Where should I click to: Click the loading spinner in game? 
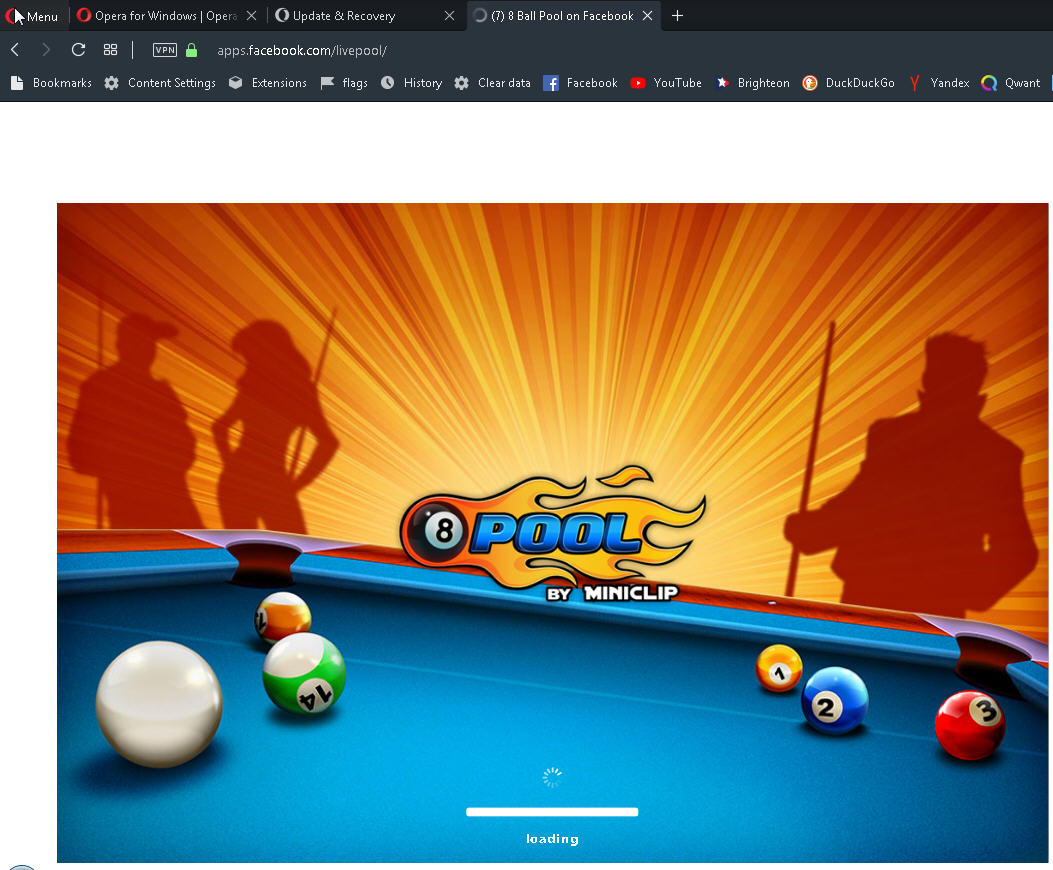[552, 777]
